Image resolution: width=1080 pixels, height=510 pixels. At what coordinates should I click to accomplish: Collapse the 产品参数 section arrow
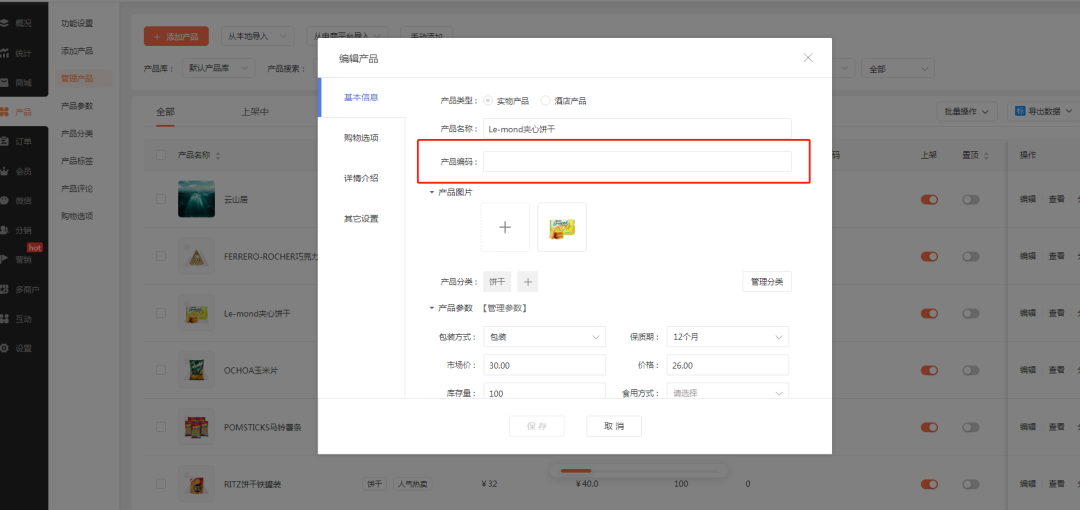point(432,308)
